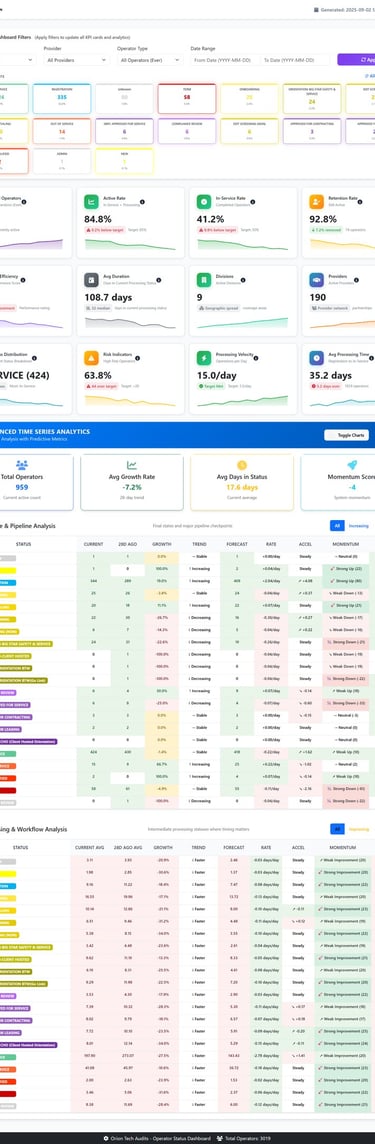The height and width of the screenshot is (1144, 375).
Task: Click the Risk Indicators warning icon
Action: pos(91,358)
